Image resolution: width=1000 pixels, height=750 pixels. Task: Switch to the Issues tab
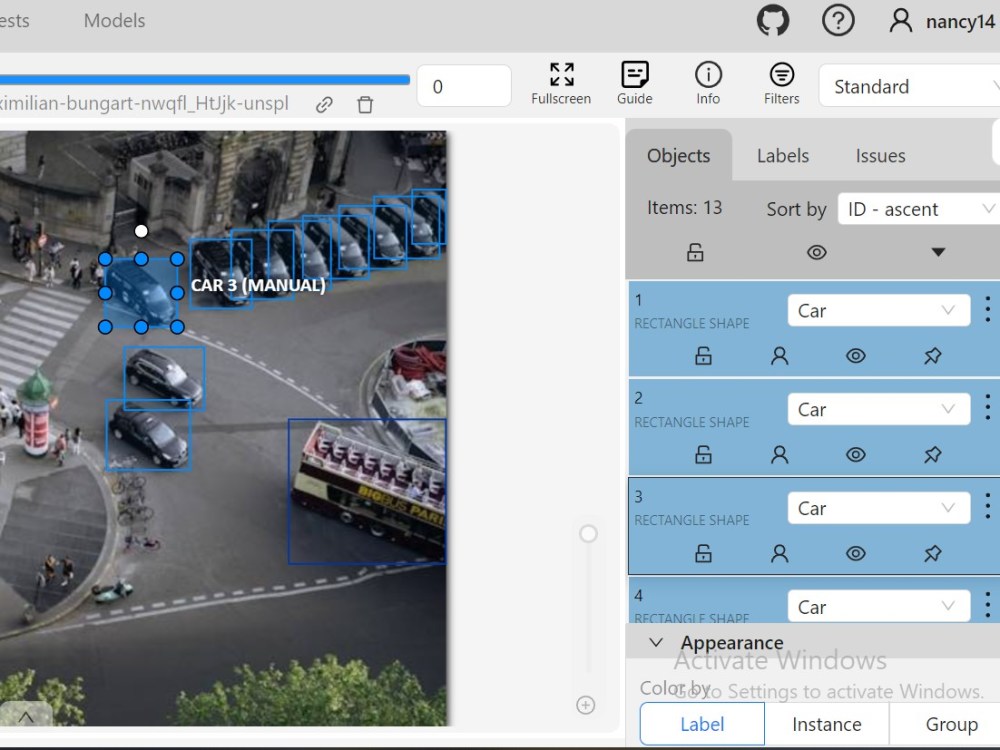click(880, 156)
